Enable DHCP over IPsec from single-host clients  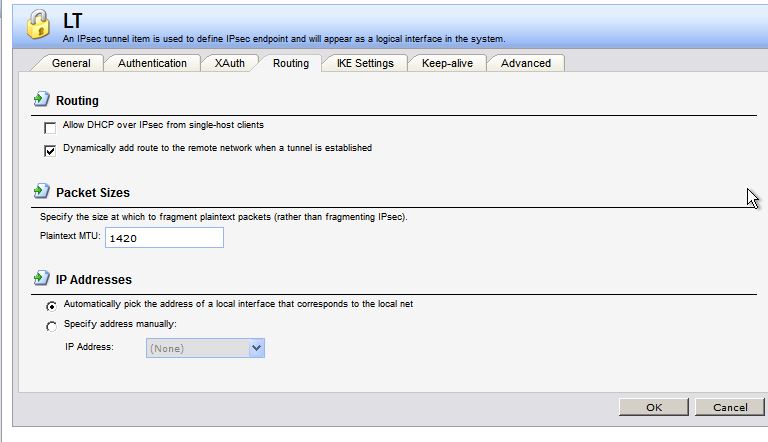pos(50,128)
